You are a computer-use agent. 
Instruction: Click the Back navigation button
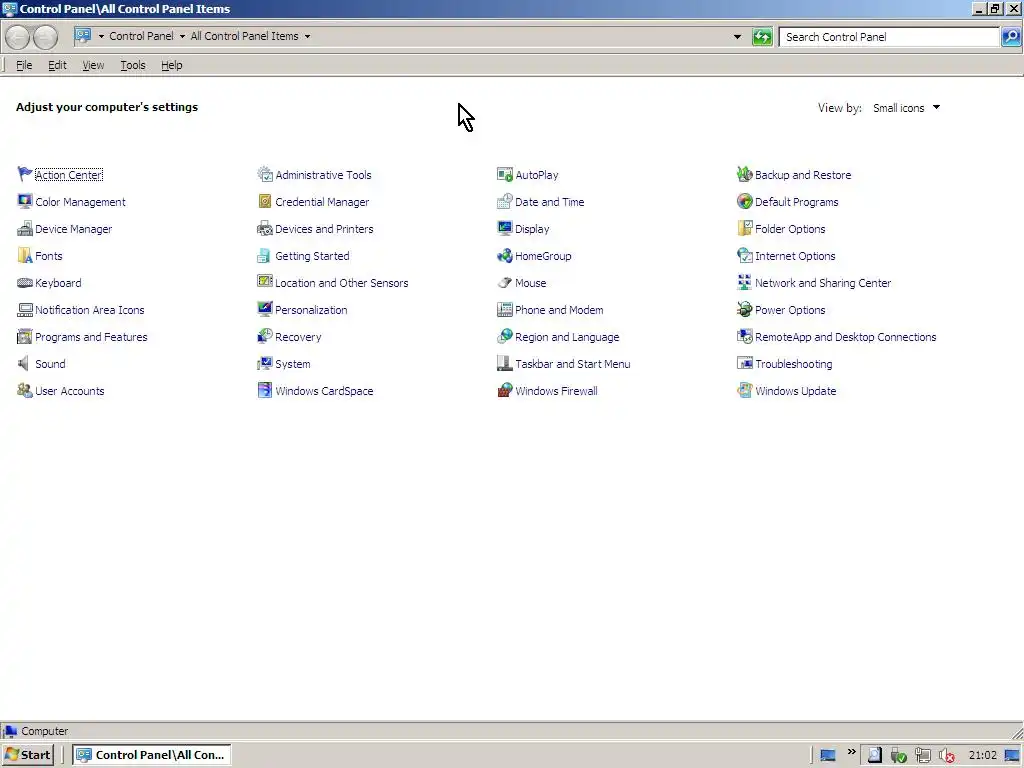coord(17,37)
